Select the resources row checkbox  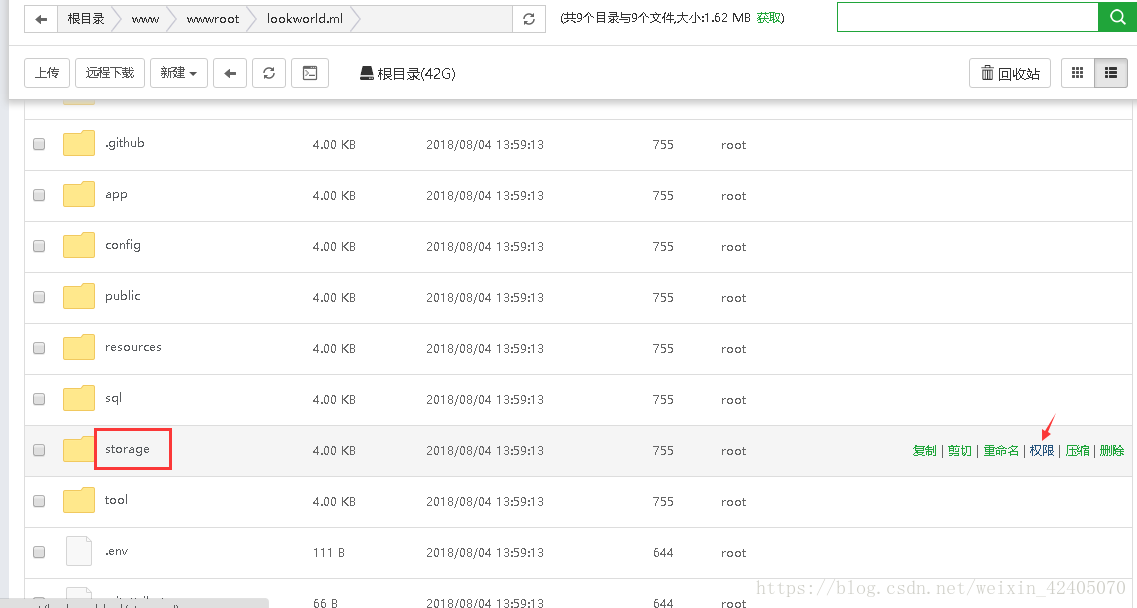pyautogui.click(x=39, y=348)
